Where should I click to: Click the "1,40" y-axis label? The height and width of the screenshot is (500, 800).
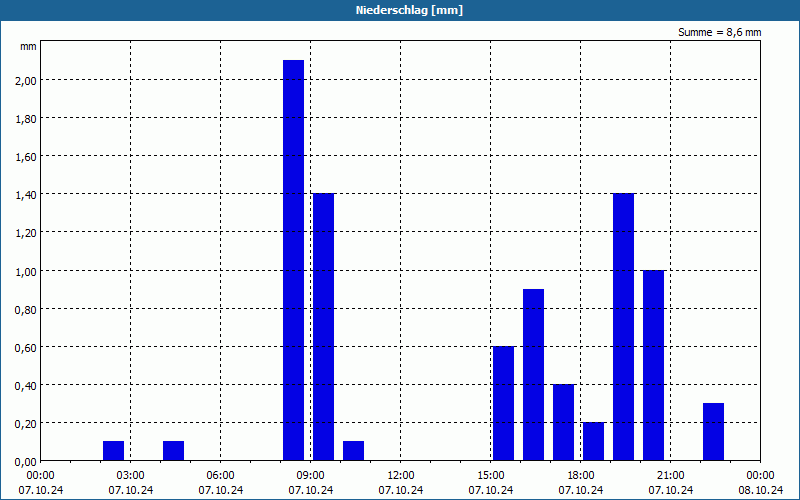pos(26,195)
